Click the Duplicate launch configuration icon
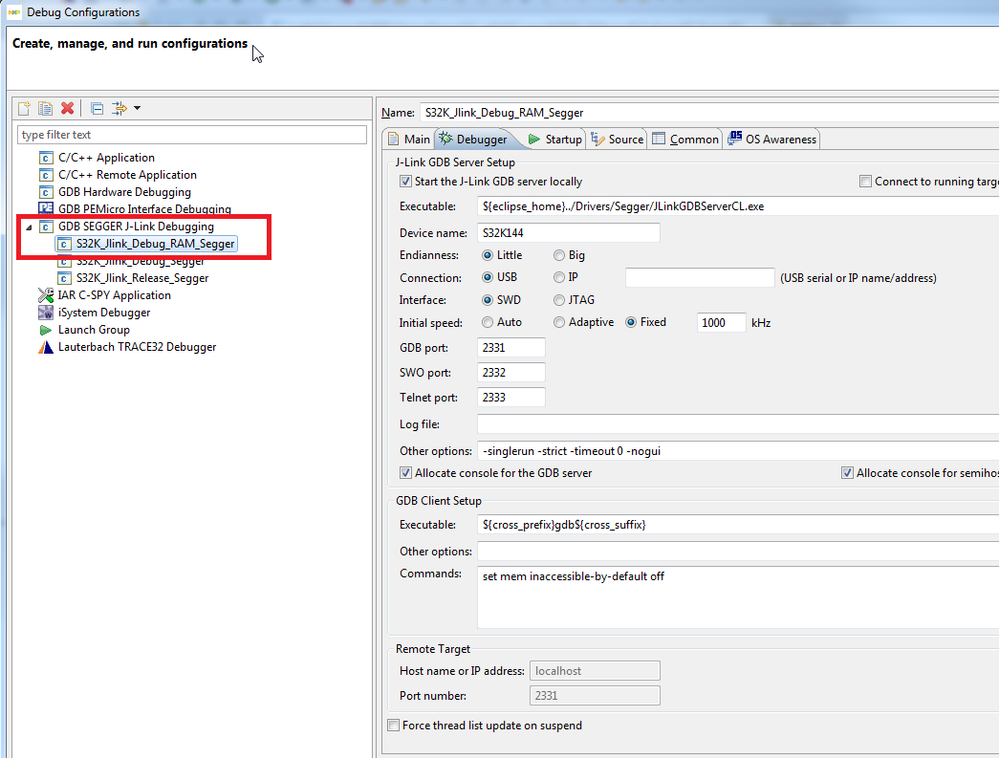This screenshot has height=758, width=999. pyautogui.click(x=45, y=108)
